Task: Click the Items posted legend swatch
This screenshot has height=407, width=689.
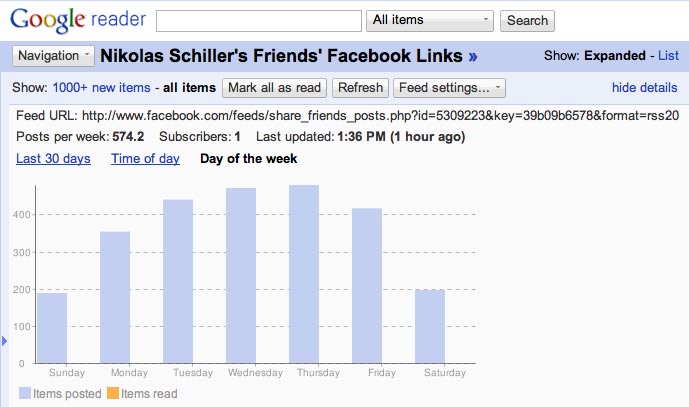Action: tap(25, 393)
